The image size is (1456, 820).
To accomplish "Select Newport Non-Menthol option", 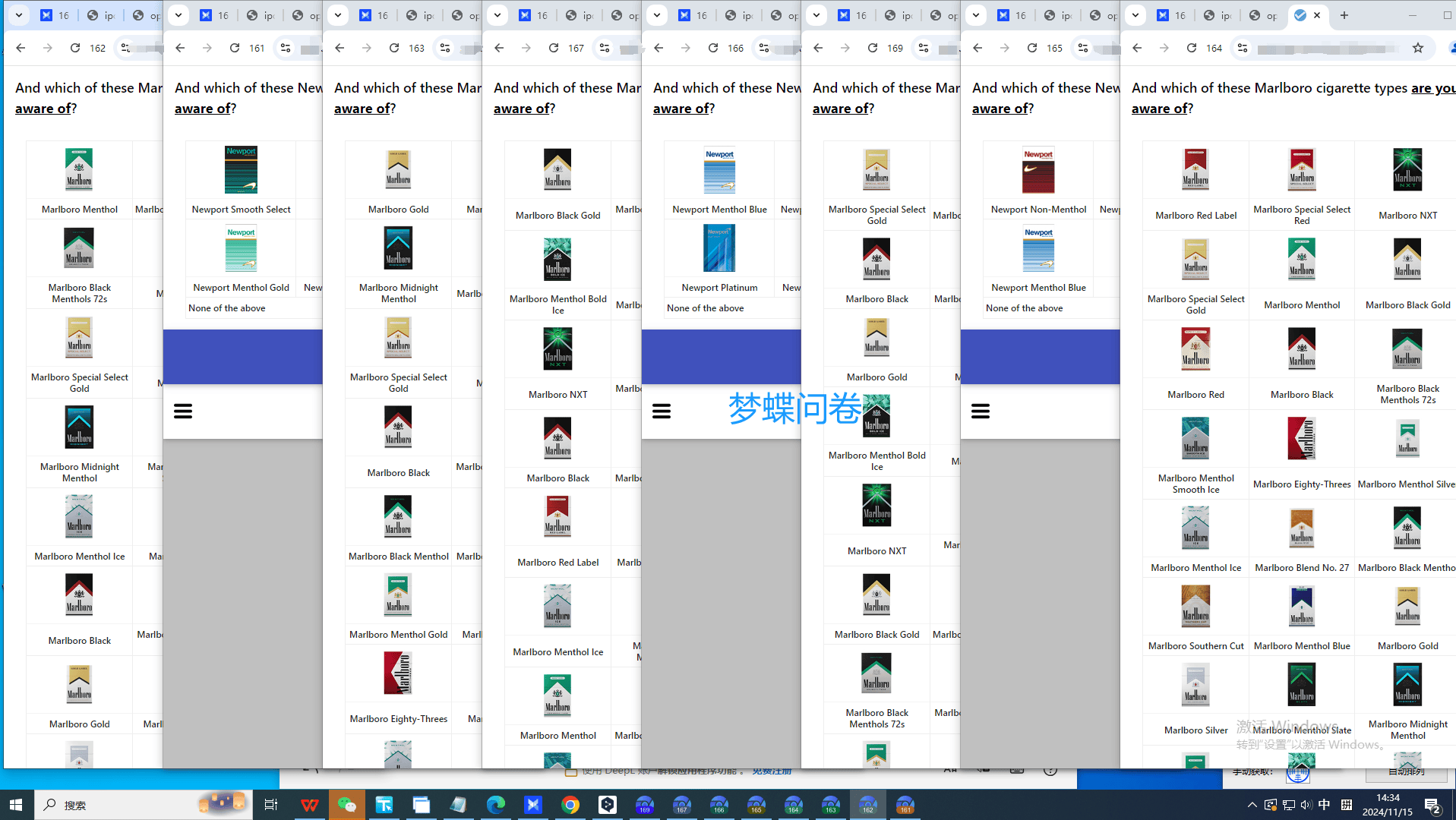I will tap(1038, 181).
